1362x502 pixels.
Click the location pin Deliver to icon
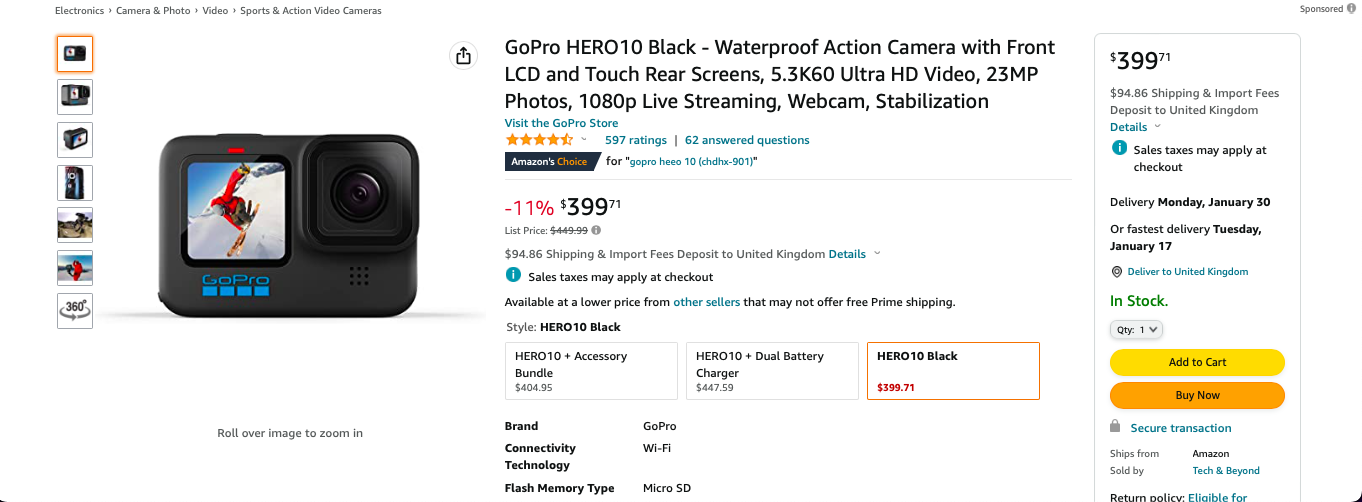[1117, 272]
